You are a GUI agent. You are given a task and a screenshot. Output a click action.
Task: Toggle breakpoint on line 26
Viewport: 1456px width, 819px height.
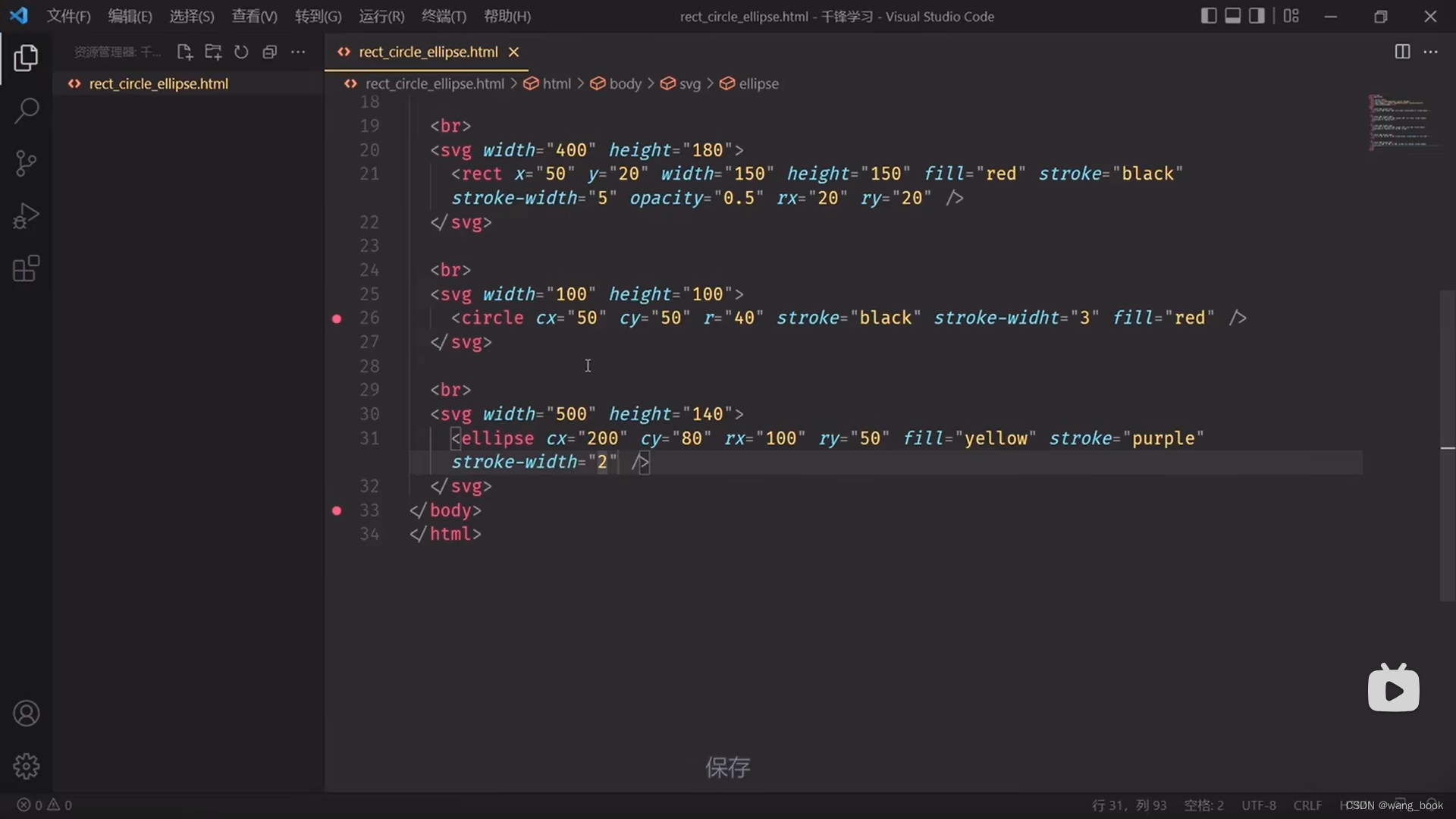[x=337, y=318]
